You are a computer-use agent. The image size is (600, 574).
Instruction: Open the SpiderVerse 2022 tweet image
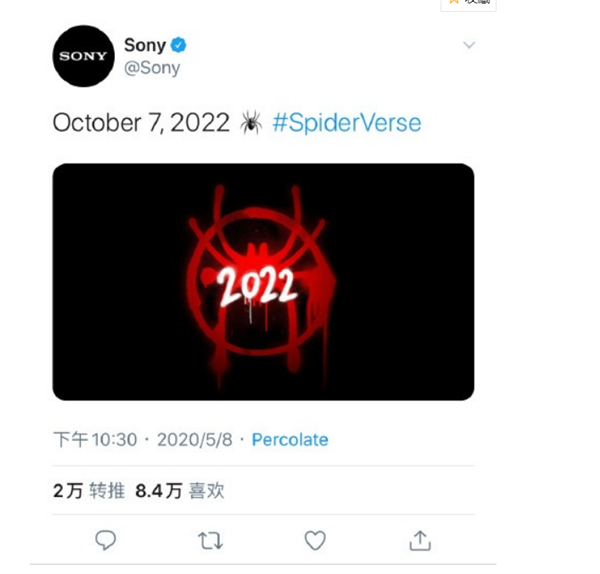tap(263, 282)
